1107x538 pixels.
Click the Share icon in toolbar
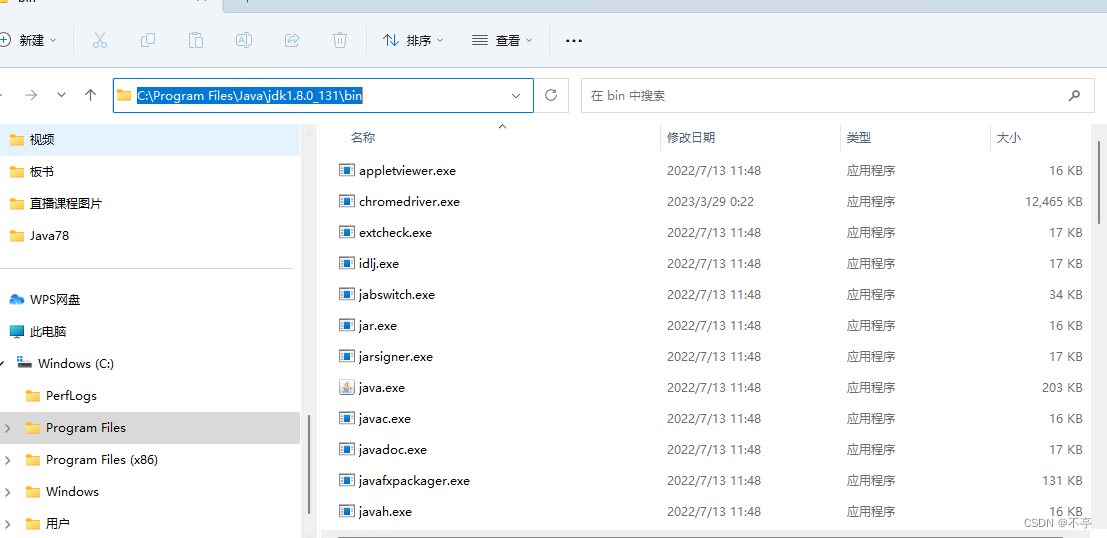[292, 40]
